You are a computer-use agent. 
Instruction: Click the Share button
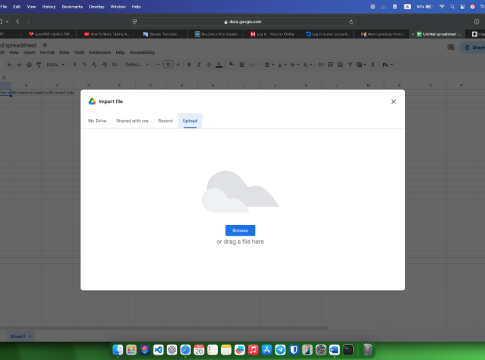pyautogui.click(x=473, y=47)
